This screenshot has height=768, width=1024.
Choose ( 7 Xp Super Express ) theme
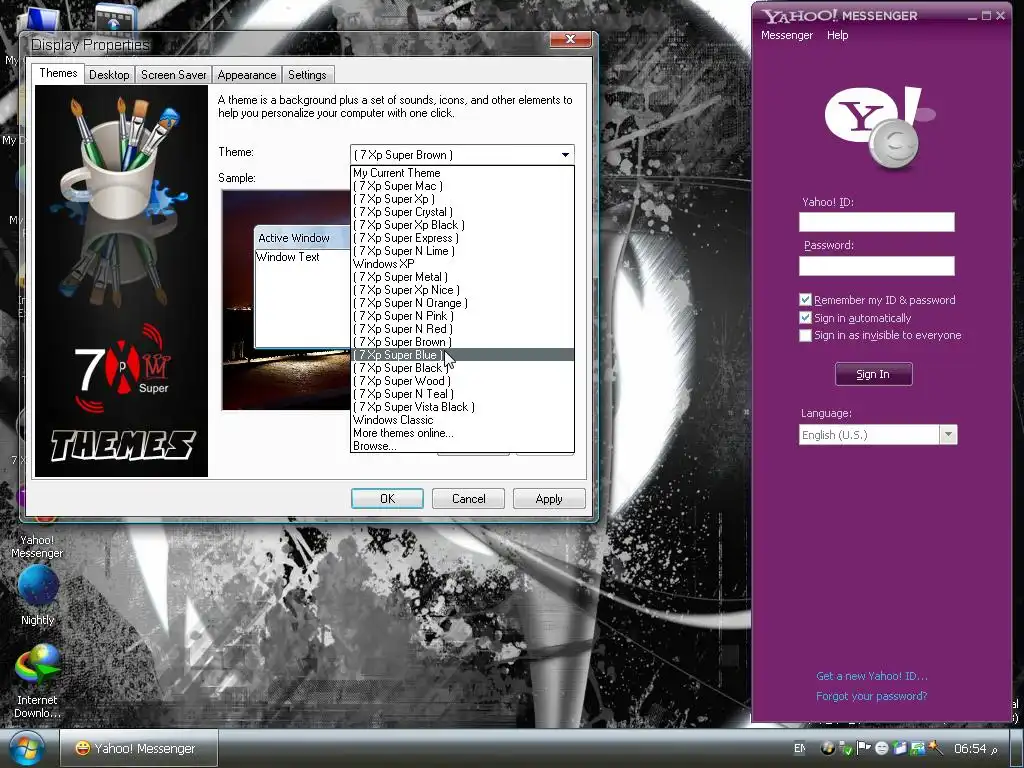click(462, 238)
